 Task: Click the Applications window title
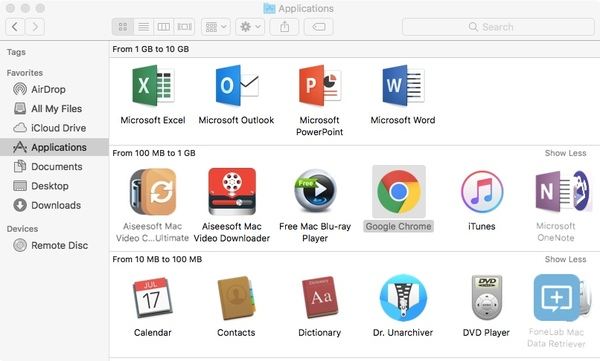click(x=306, y=8)
